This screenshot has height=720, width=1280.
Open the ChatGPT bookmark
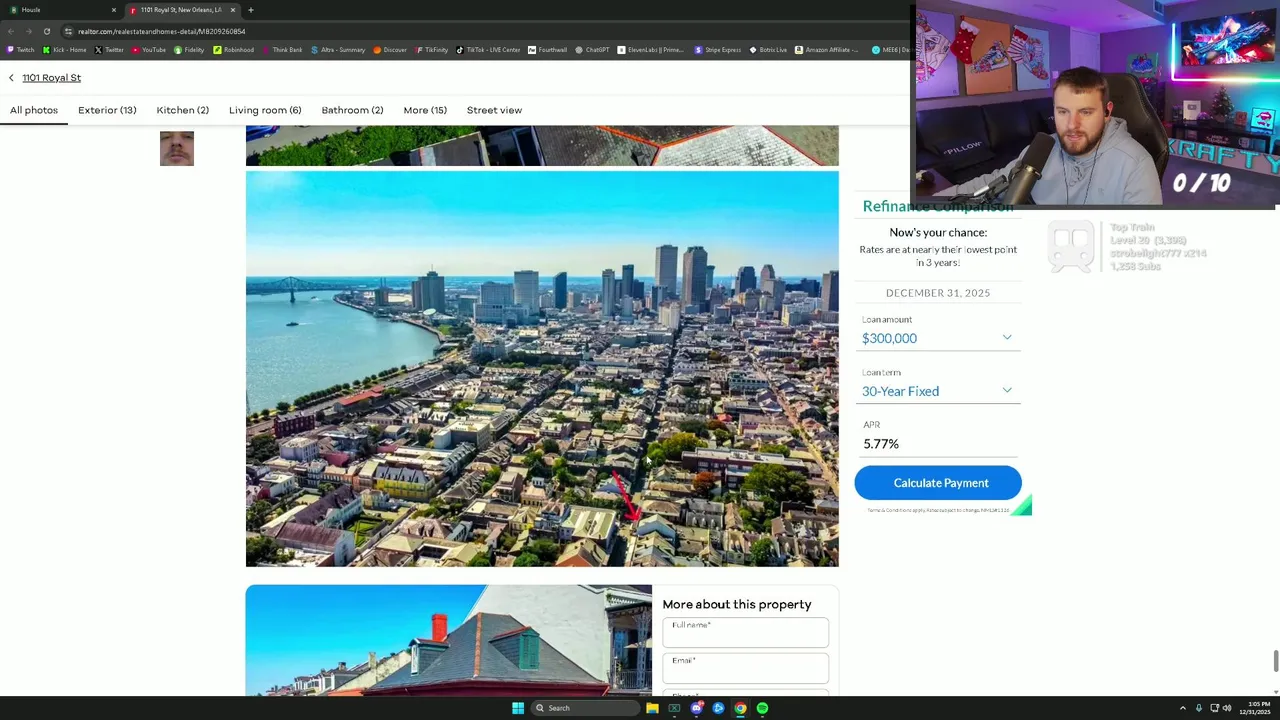(x=592, y=50)
